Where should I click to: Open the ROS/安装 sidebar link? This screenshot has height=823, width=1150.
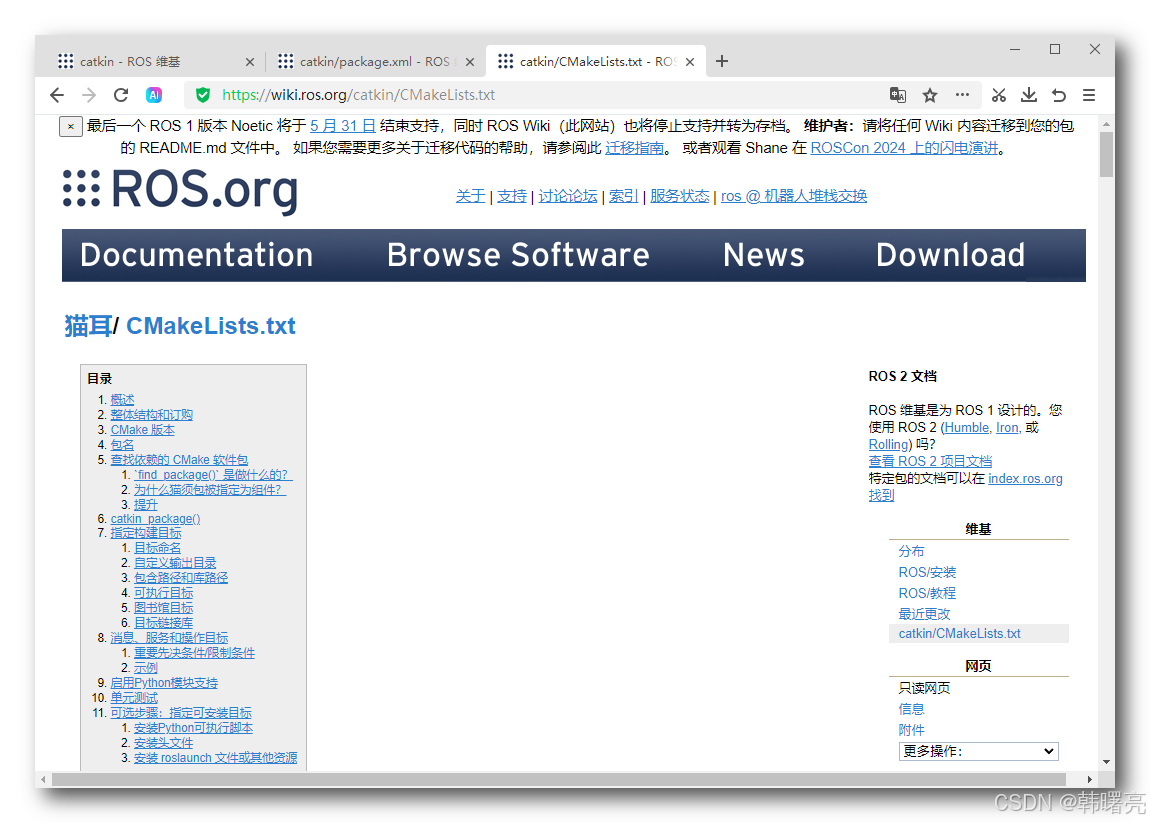pos(927,572)
